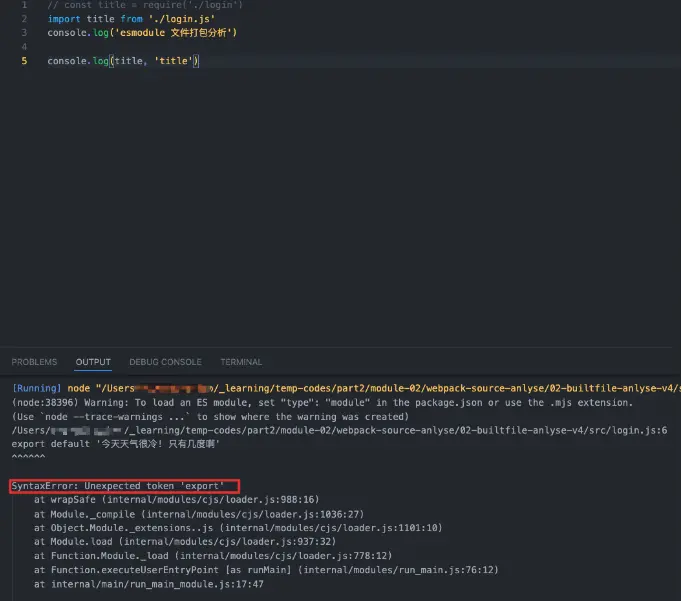Open the OUTPUT panel tab
The image size is (682, 601).
coord(93,362)
